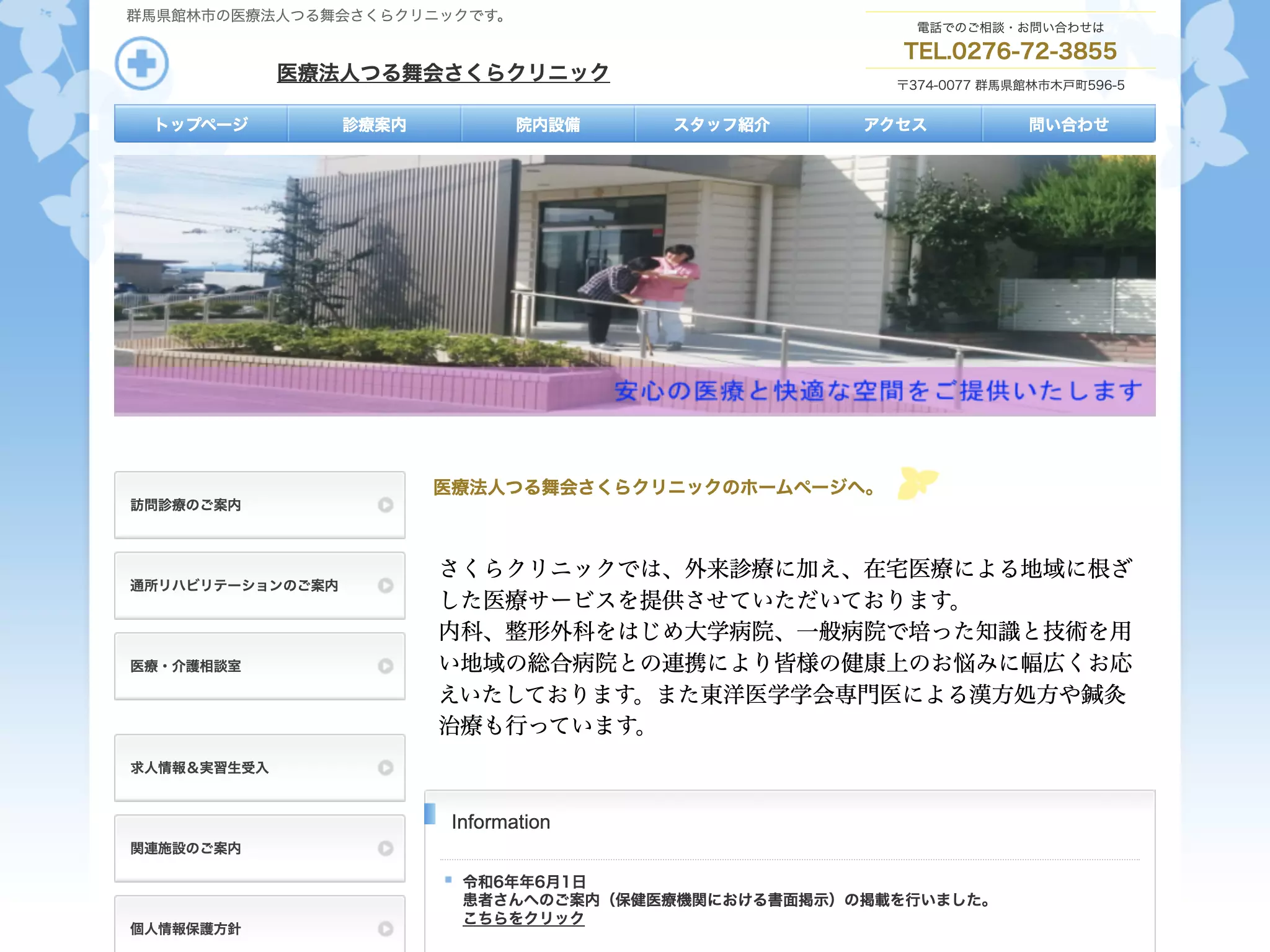Screen dimensions: 1270x952
Task: Click arrow icon on 訪問診療のご案内
Action: (386, 505)
